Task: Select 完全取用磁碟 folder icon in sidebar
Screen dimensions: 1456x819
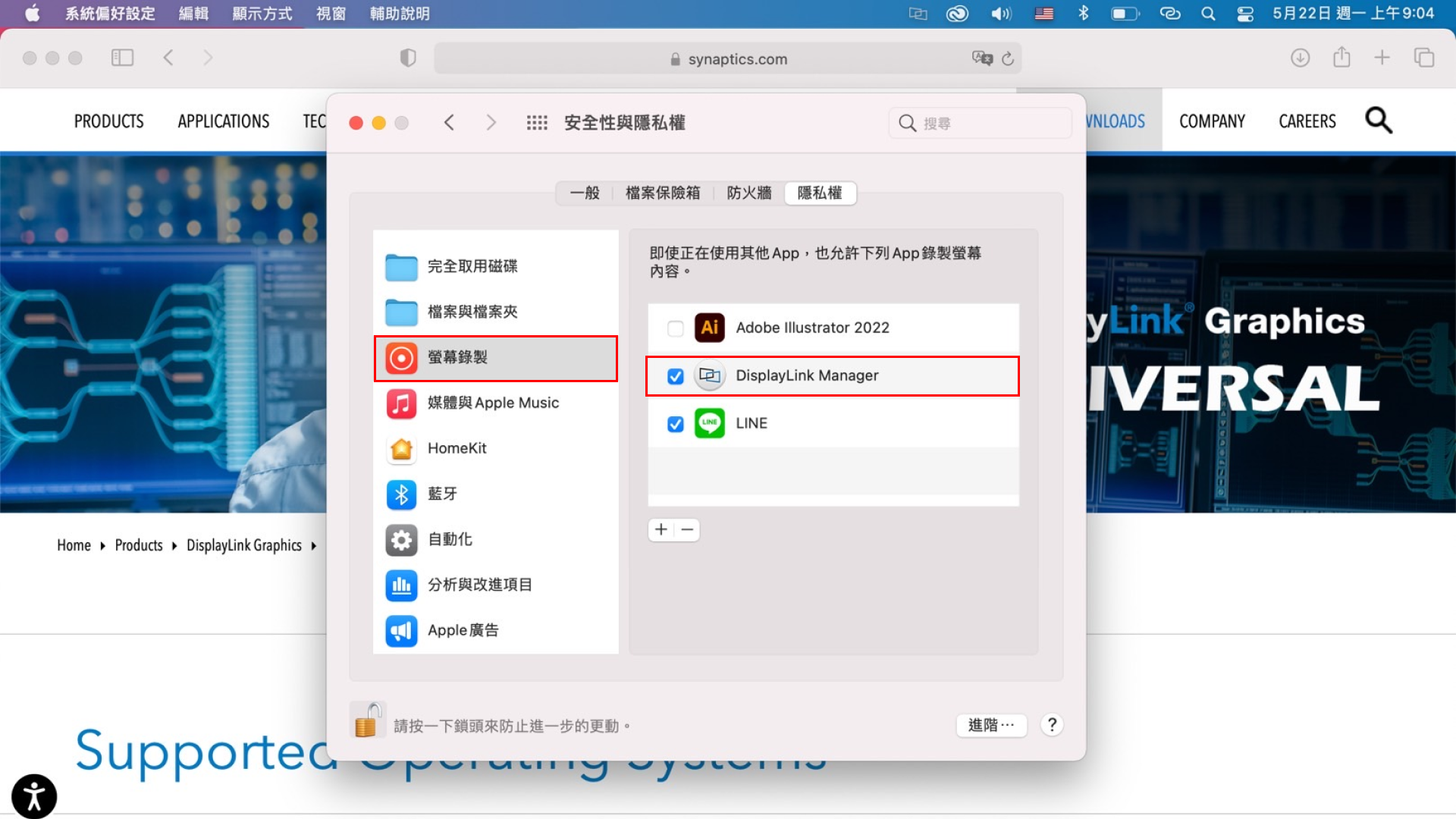Action: (401, 267)
